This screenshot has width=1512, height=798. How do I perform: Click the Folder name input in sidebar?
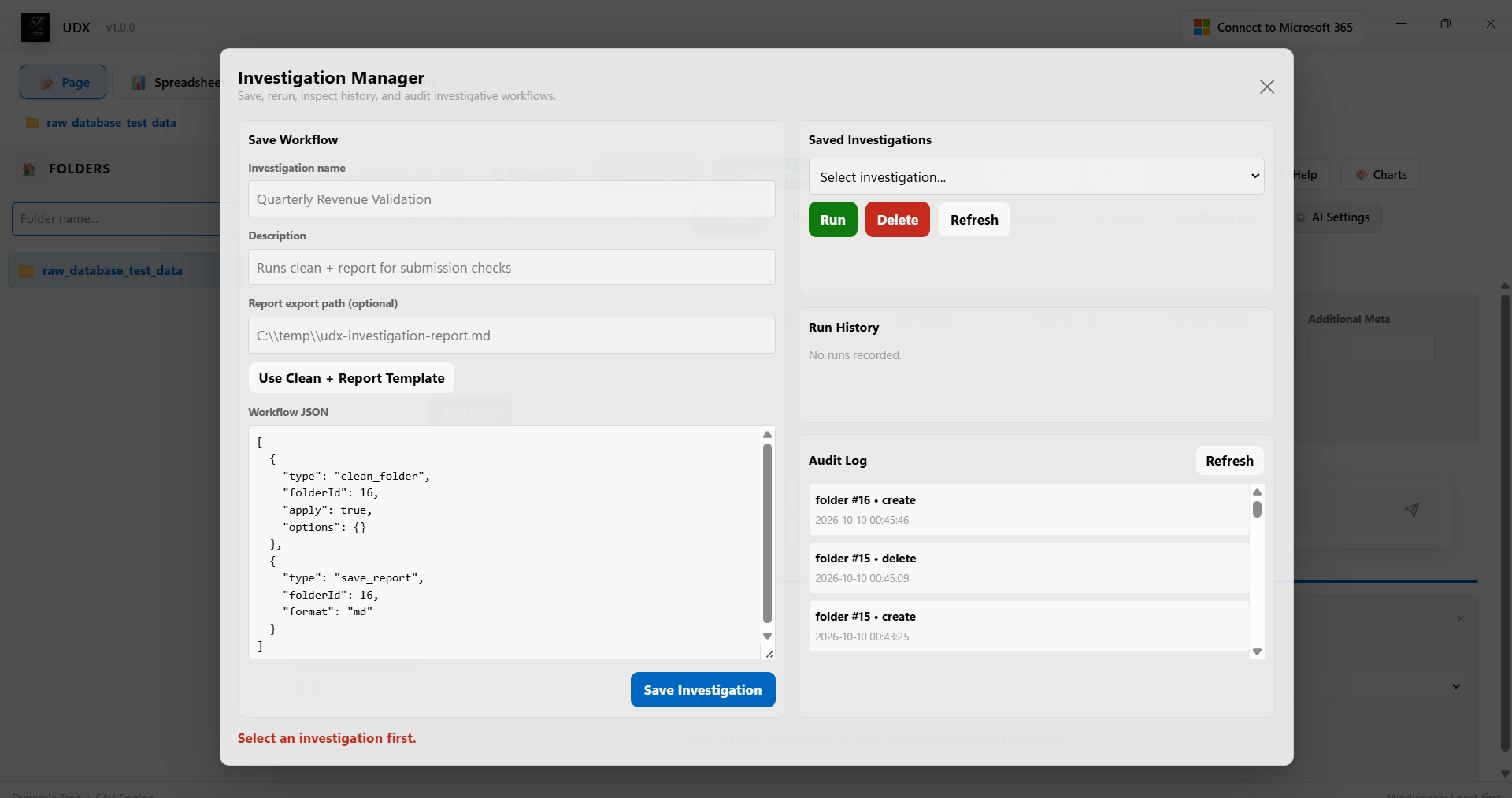(x=116, y=219)
